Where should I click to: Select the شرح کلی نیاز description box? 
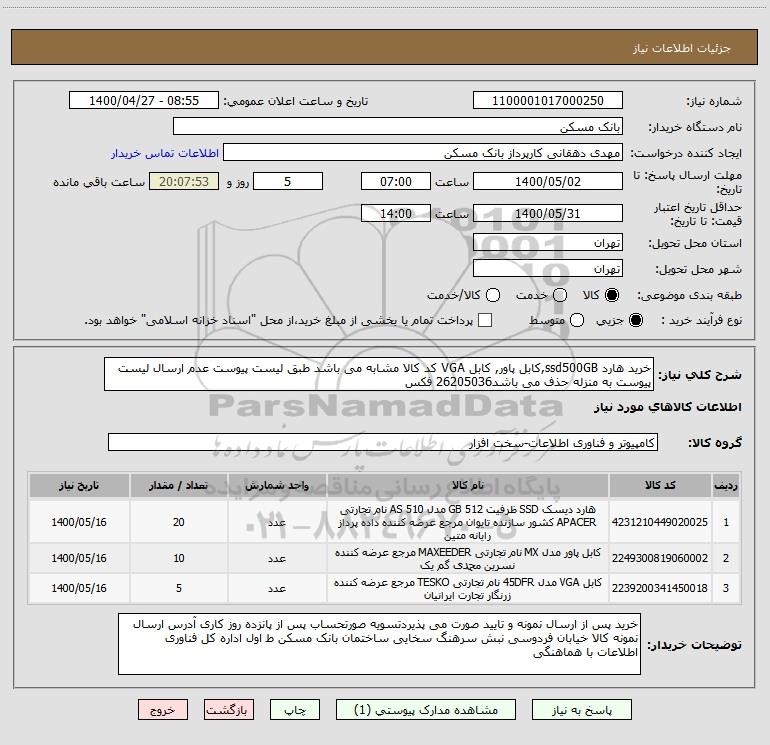click(x=379, y=375)
